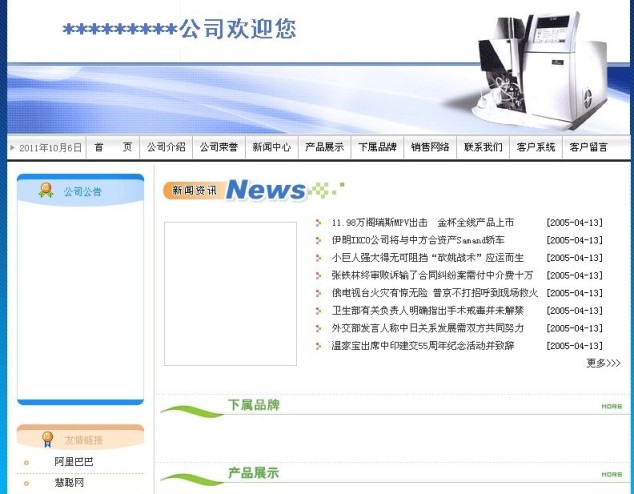
Task: Select 新闻中心 from the navigation bar
Action: tap(271, 147)
